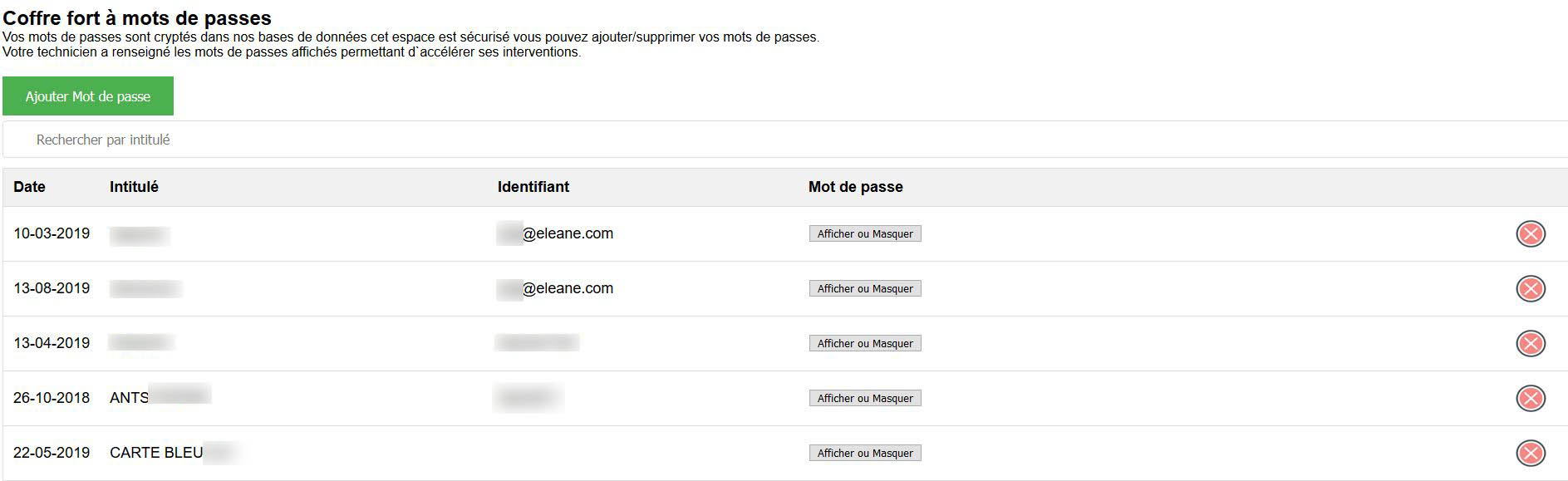Click the Ajouter Mot de passe button
The height and width of the screenshot is (481, 1568).
click(88, 96)
